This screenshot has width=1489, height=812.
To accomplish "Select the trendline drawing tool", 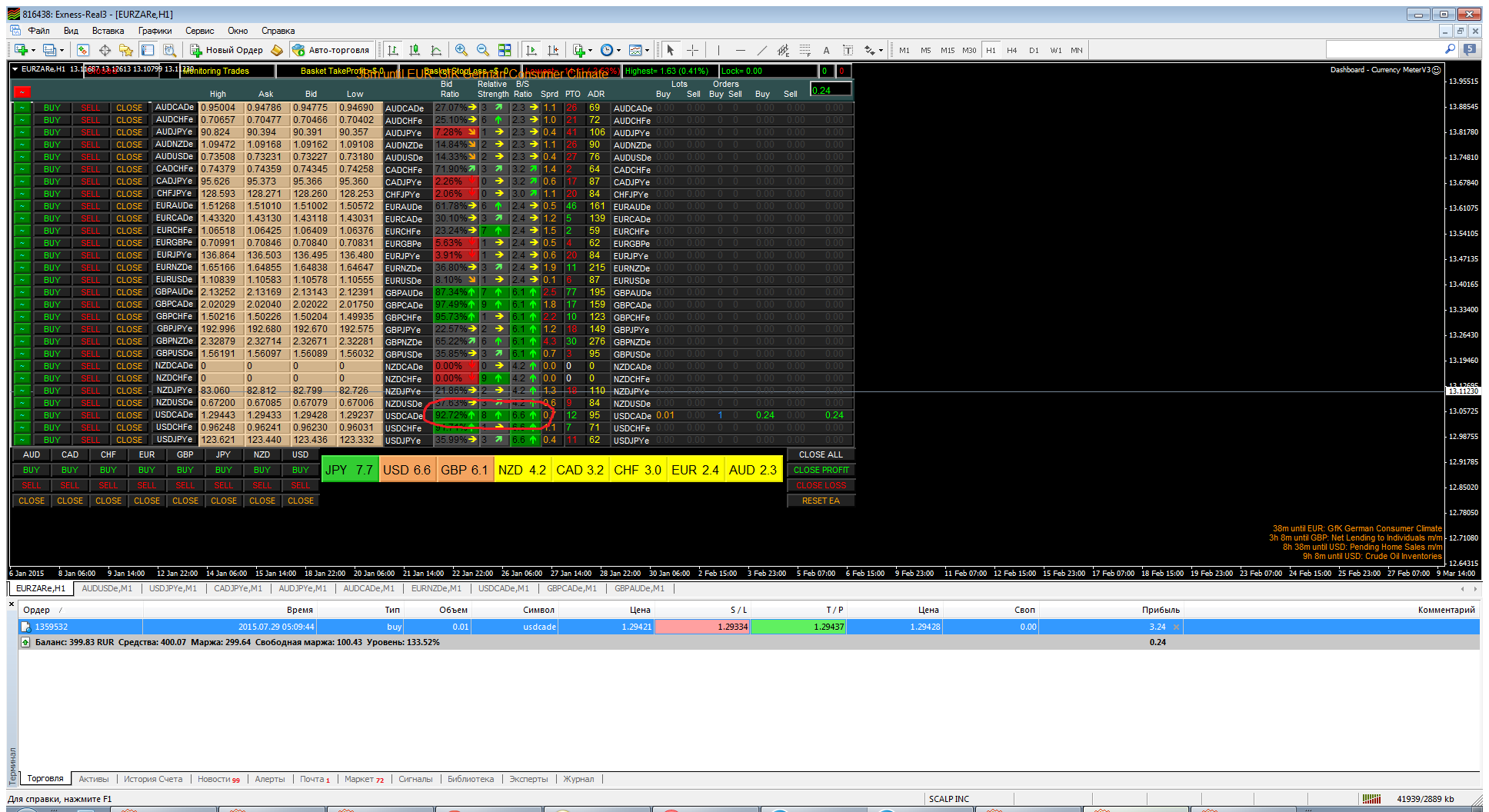I will [761, 50].
